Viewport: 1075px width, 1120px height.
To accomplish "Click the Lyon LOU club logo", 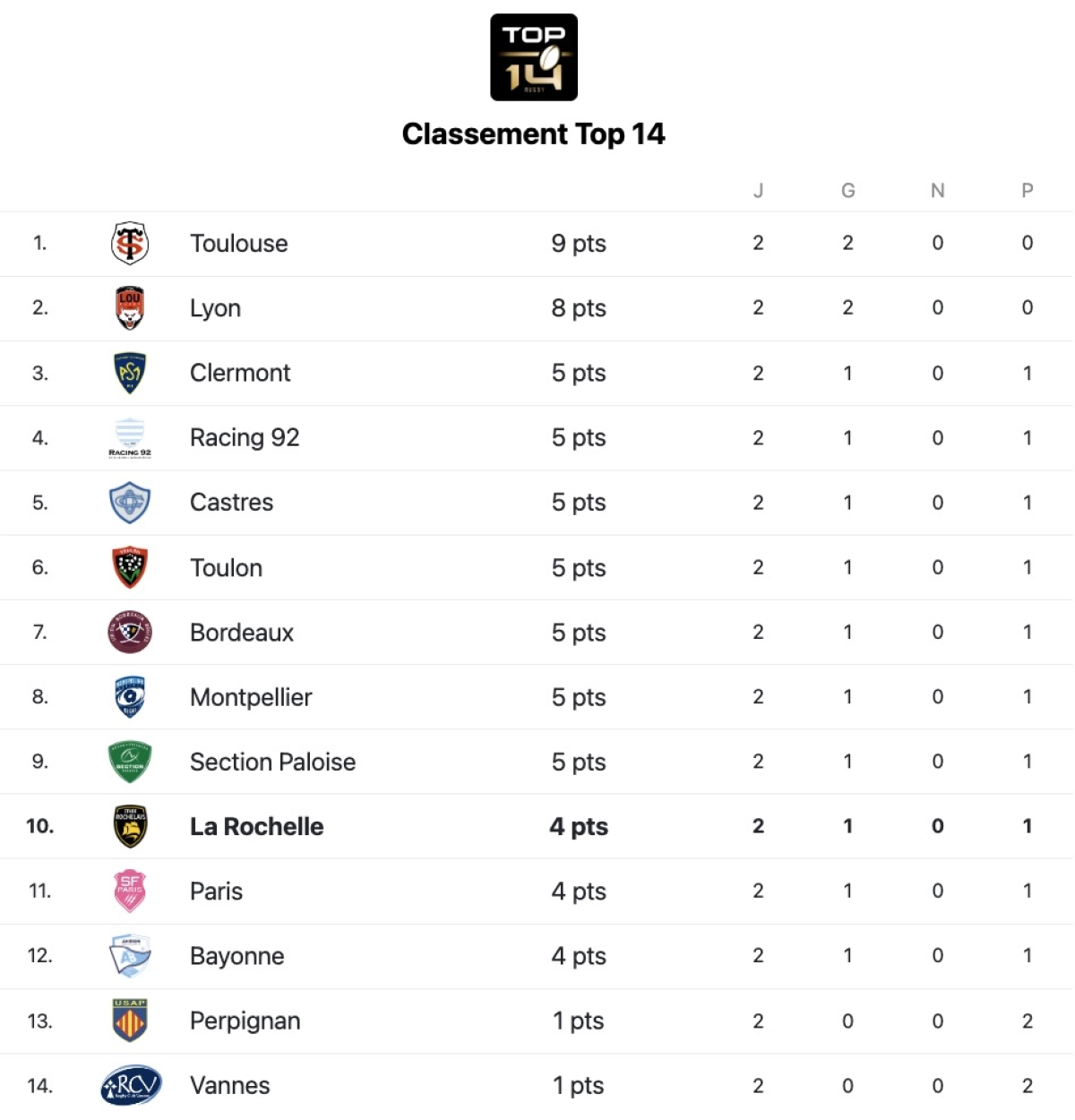I will click(130, 308).
